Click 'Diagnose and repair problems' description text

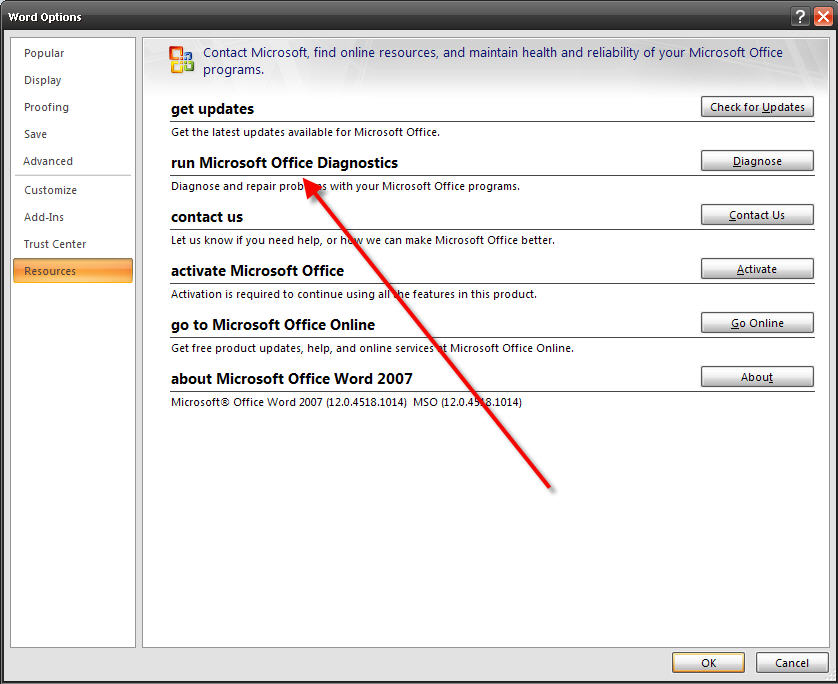[x=345, y=186]
